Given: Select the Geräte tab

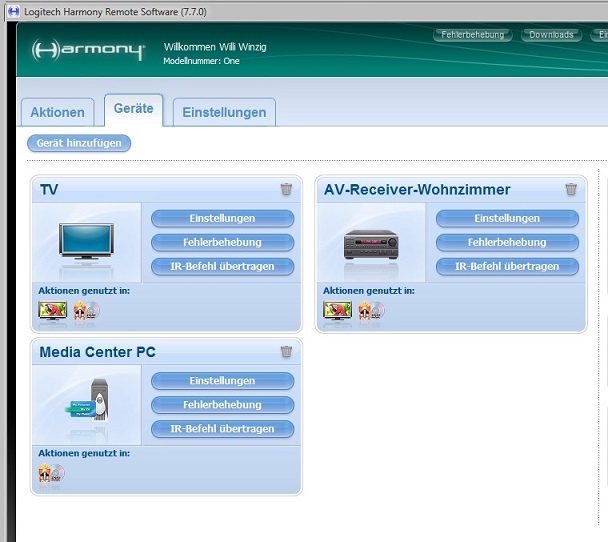Looking at the screenshot, I should point(133,109).
